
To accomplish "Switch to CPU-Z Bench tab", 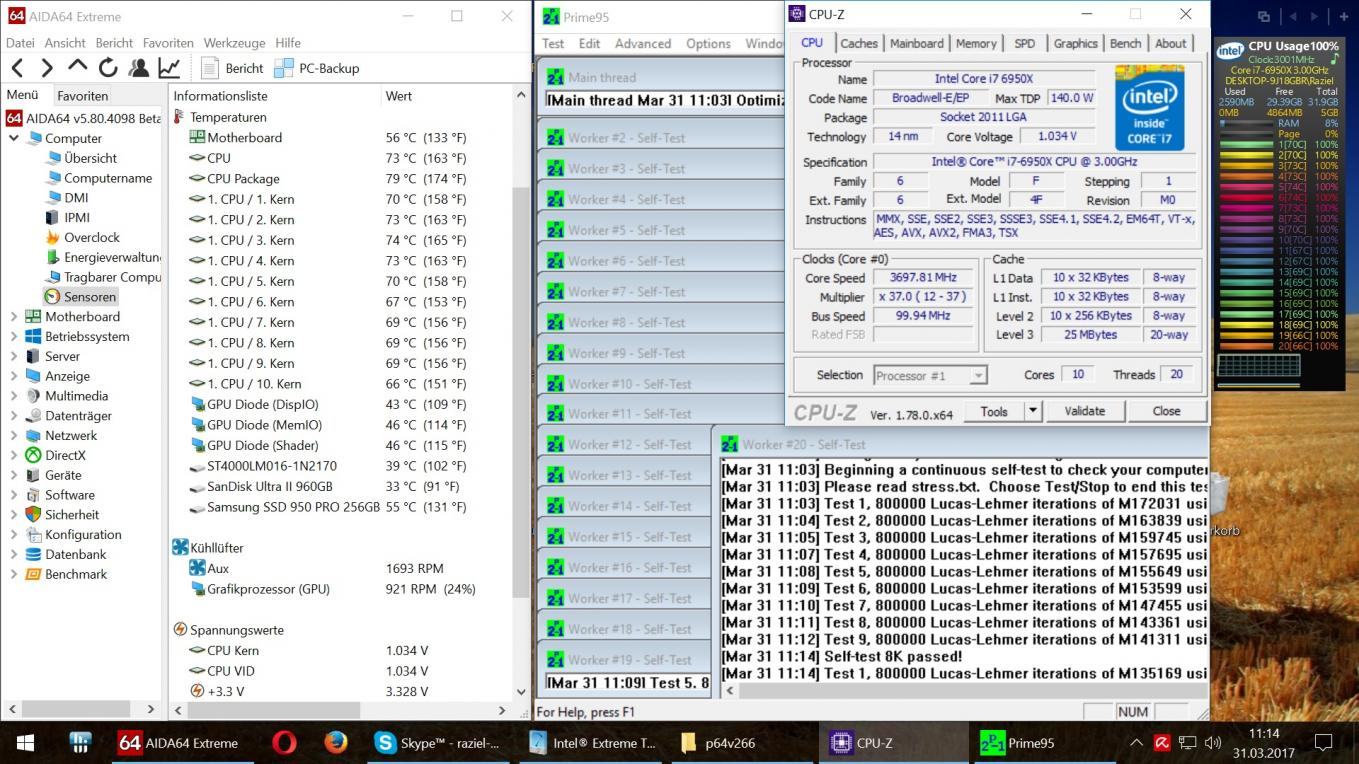I will [x=1125, y=43].
